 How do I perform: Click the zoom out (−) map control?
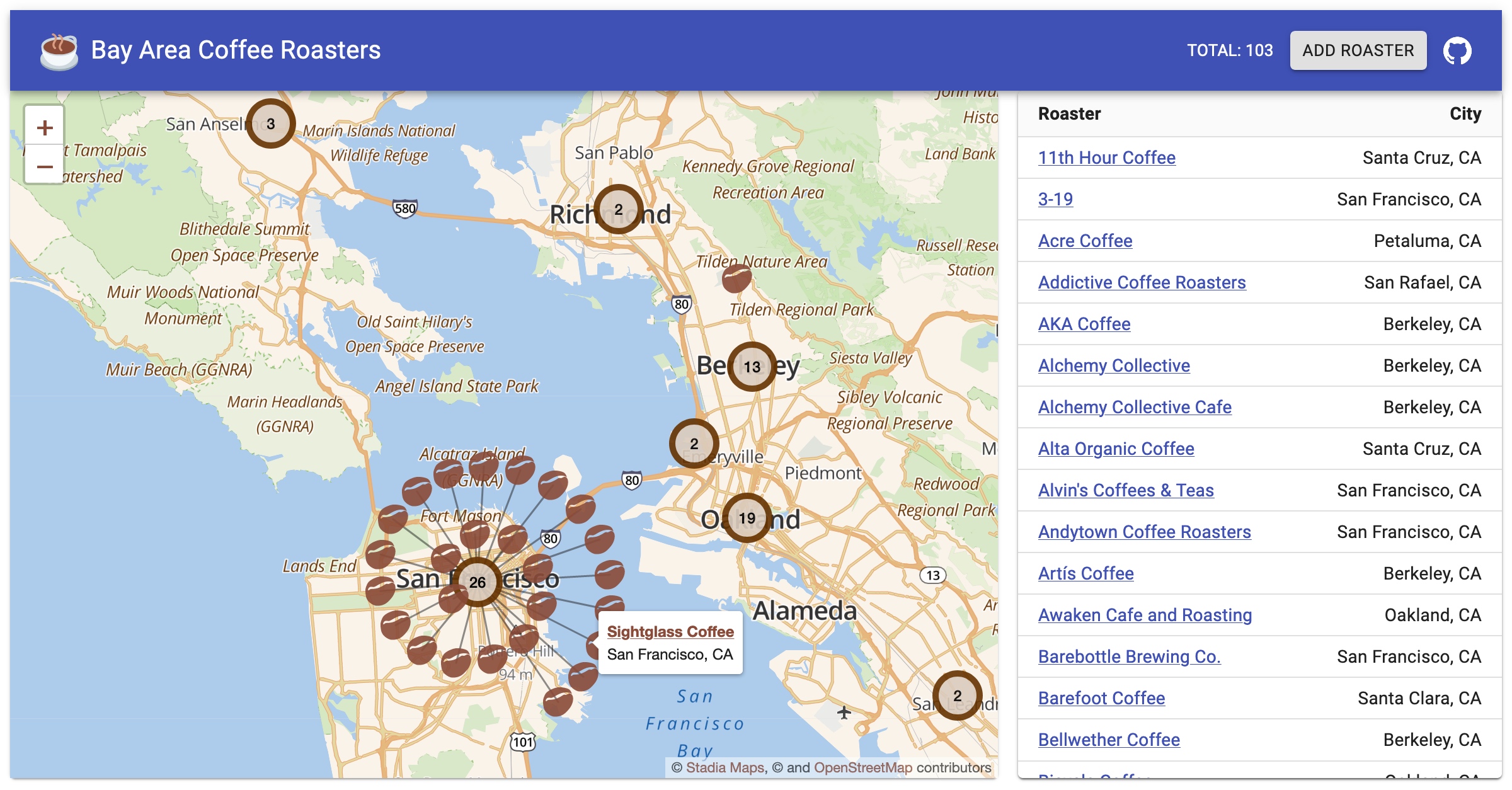(x=44, y=168)
